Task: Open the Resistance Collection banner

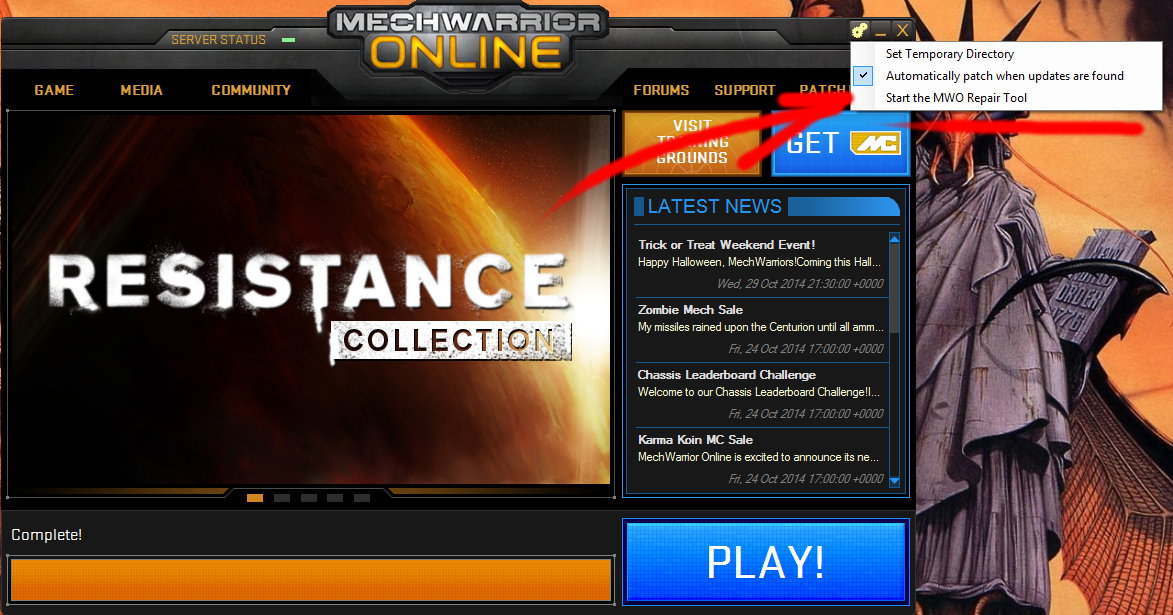Action: coord(309,299)
